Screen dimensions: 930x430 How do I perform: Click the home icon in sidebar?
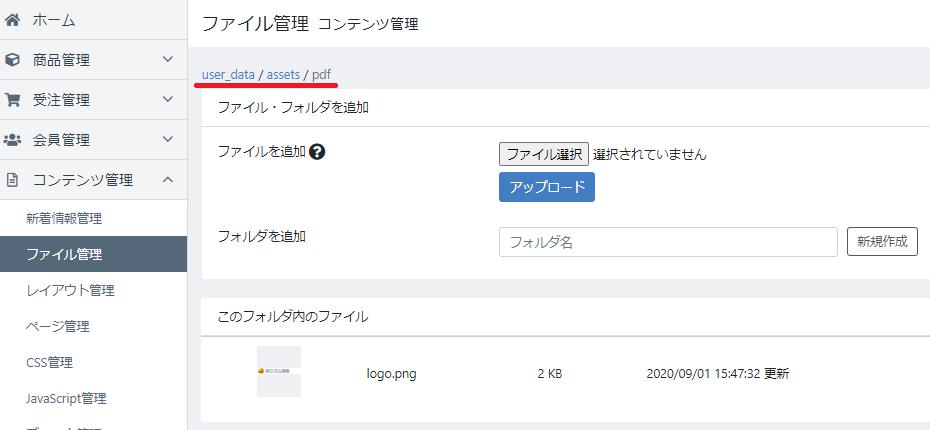pos(12,20)
